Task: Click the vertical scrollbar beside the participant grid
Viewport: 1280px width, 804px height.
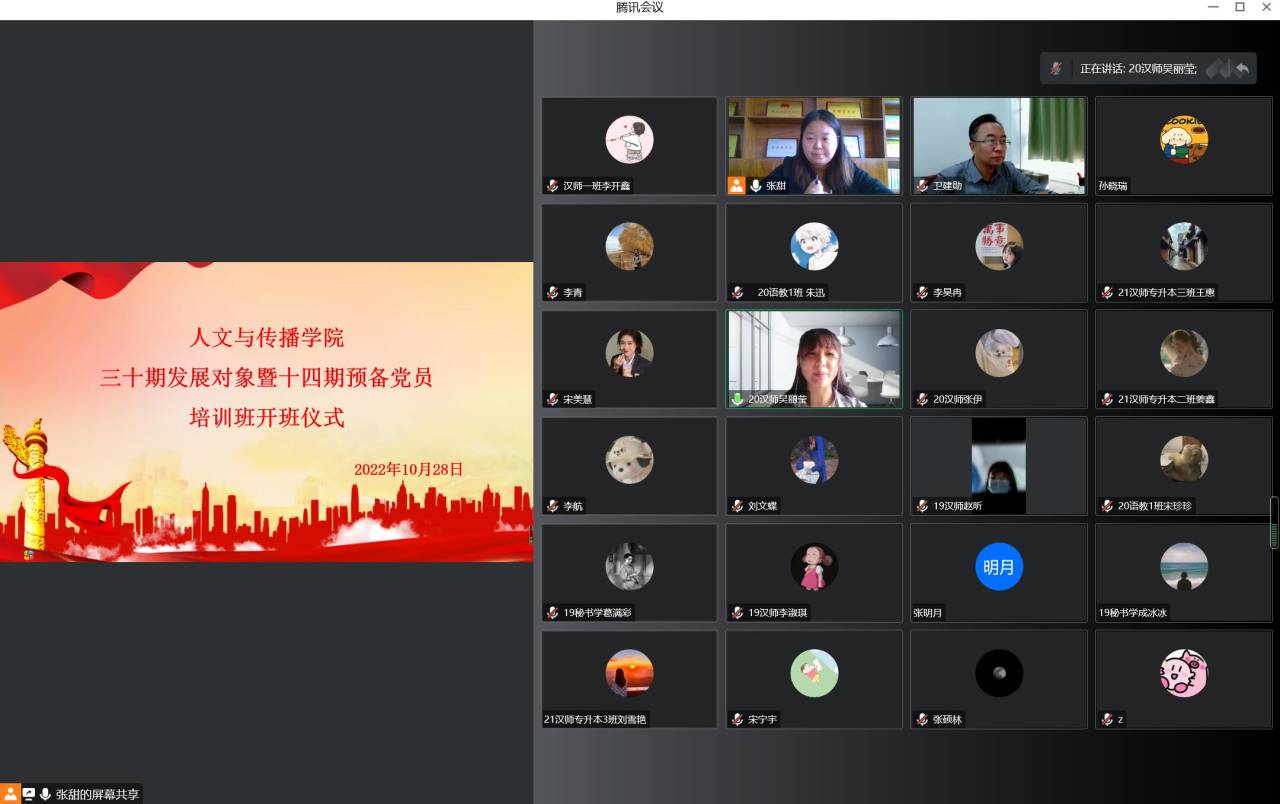Action: [x=1274, y=522]
